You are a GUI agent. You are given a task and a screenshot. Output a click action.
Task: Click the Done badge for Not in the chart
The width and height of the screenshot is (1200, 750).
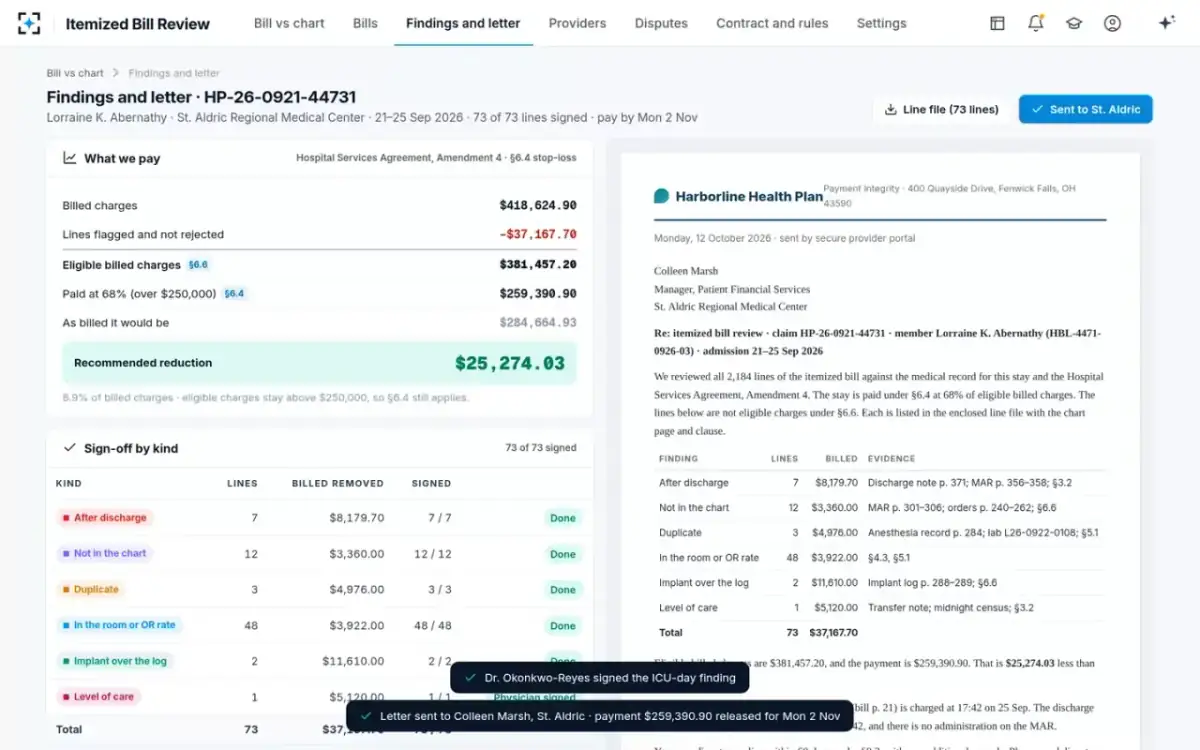click(563, 554)
